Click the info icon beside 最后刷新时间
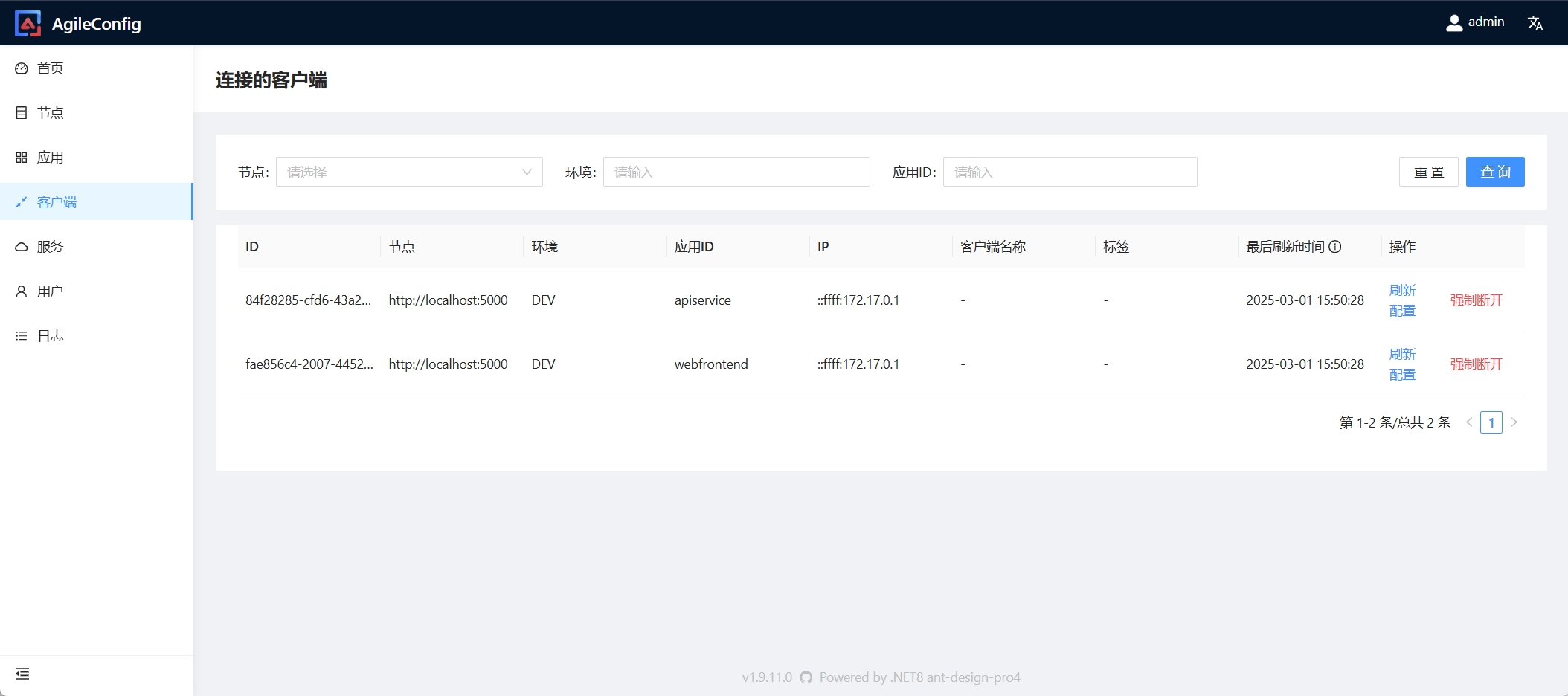 (1335, 247)
